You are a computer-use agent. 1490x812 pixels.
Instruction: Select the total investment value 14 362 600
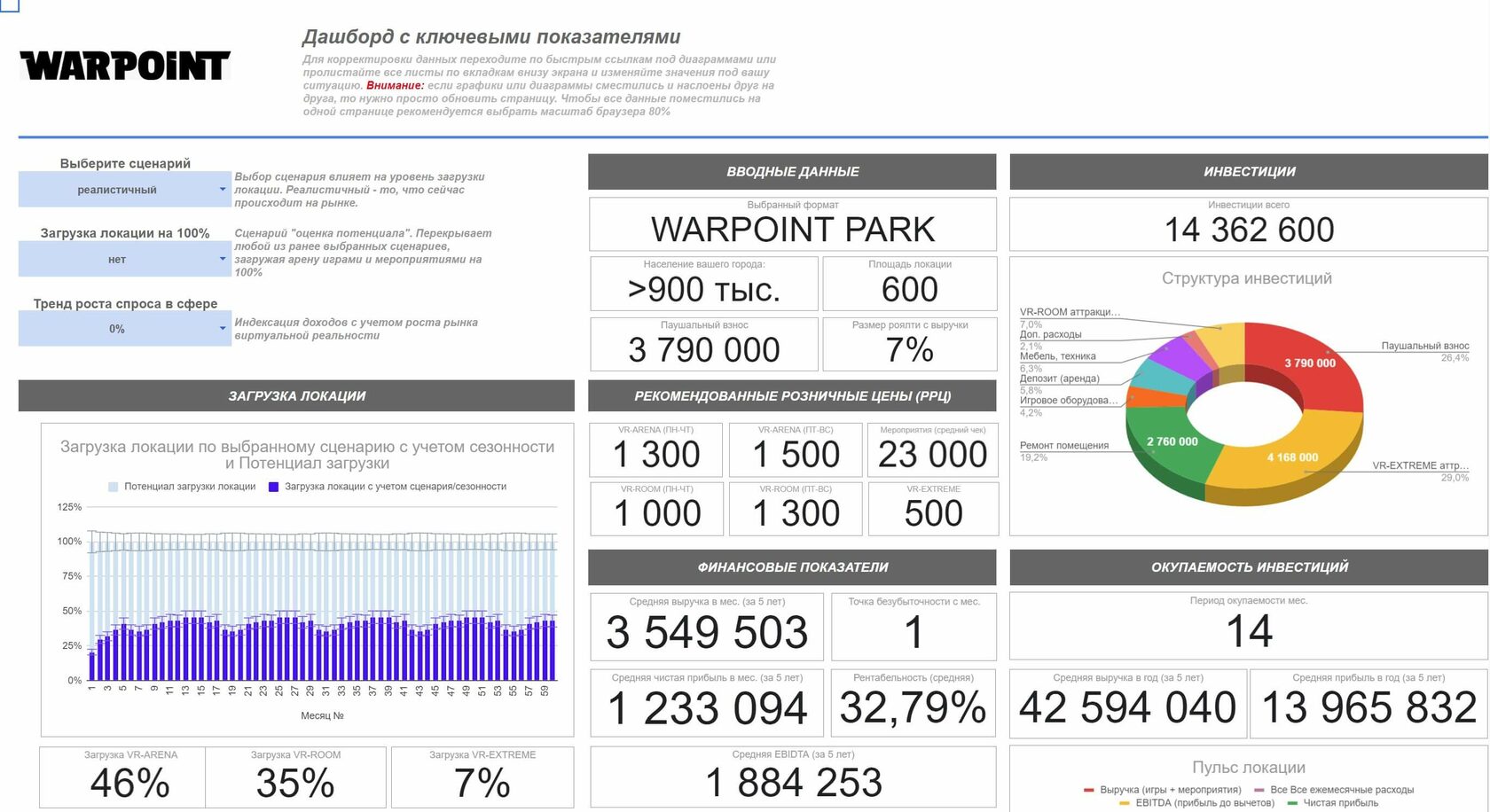pos(1249,230)
